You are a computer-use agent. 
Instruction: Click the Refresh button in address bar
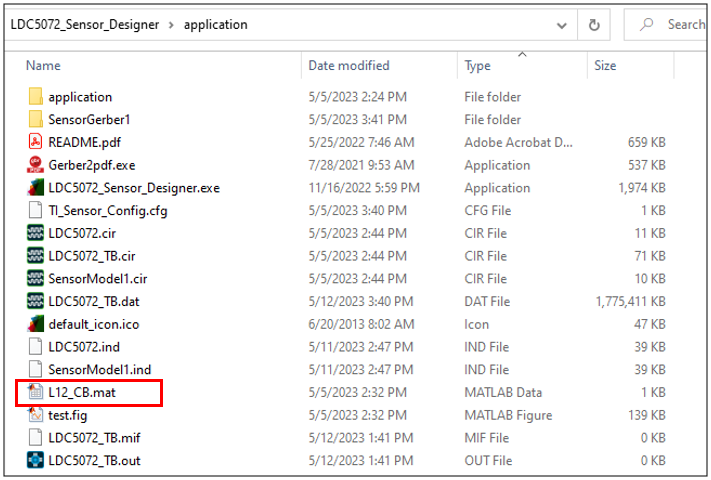tap(594, 25)
